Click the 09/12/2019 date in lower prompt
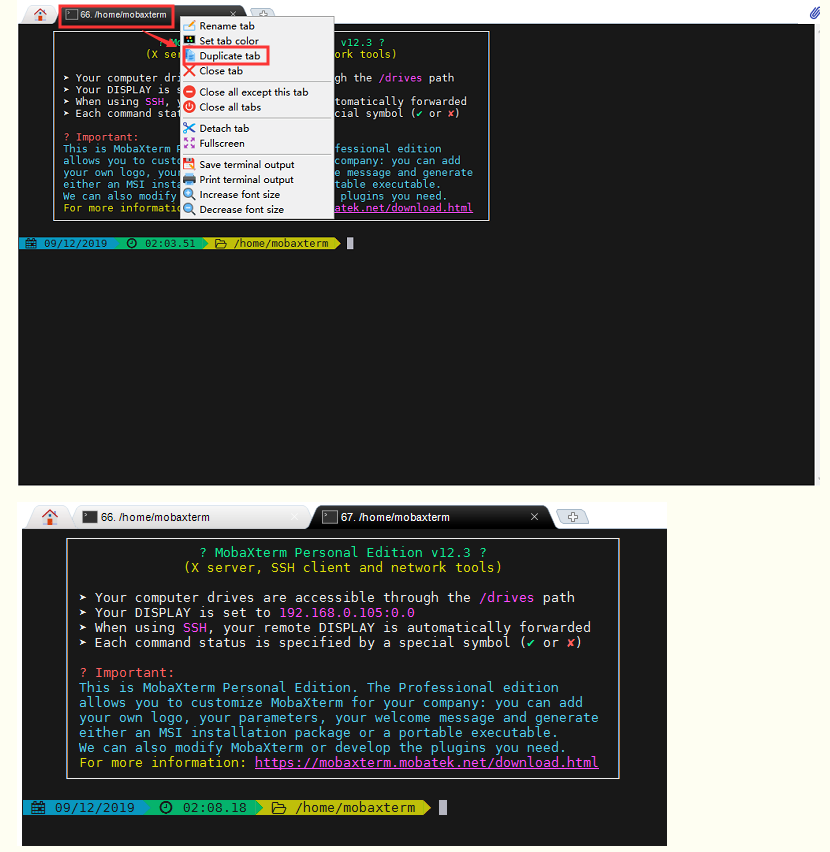This screenshot has height=852, width=830. click(95, 807)
